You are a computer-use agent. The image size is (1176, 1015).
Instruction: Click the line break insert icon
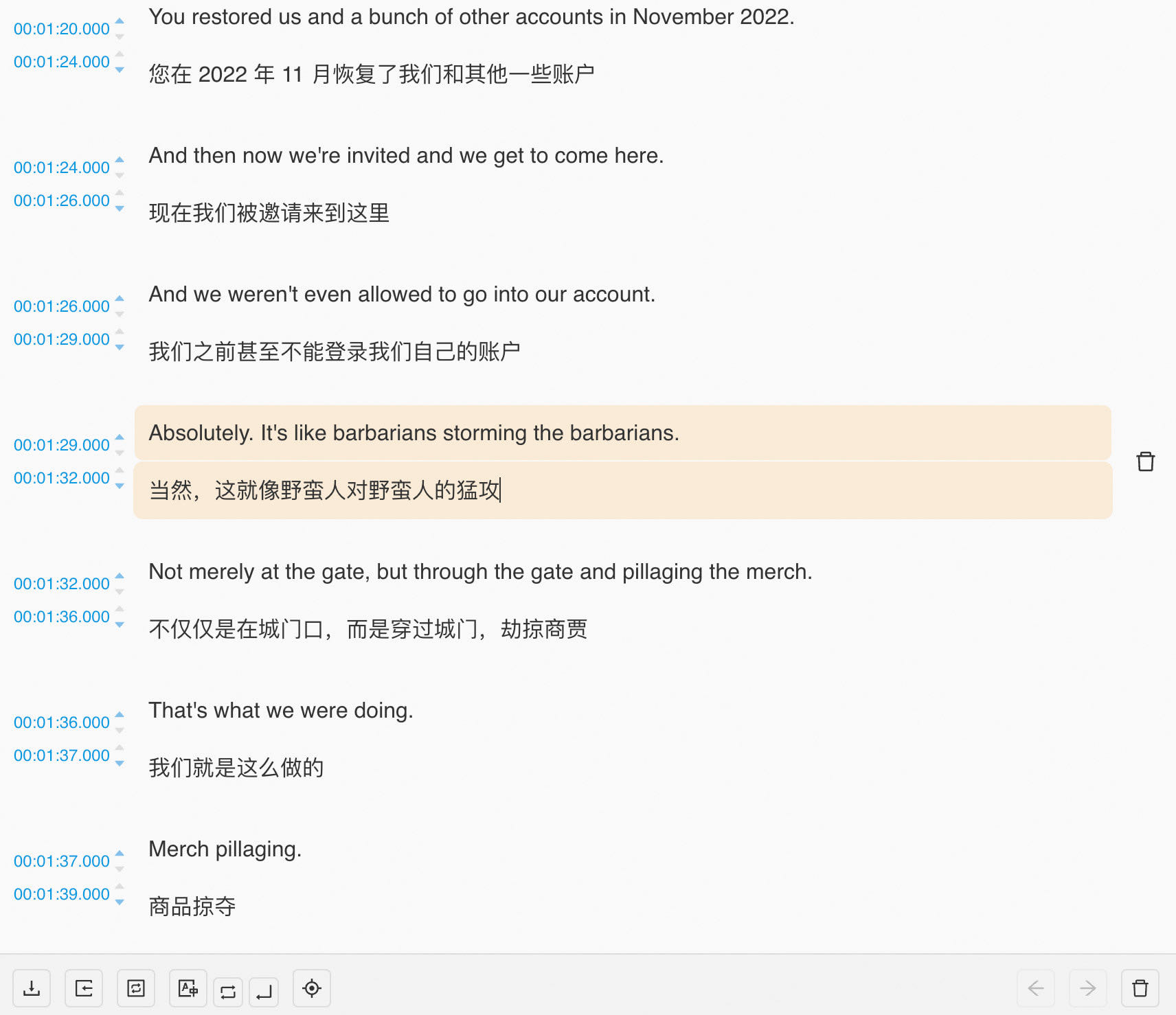264,989
